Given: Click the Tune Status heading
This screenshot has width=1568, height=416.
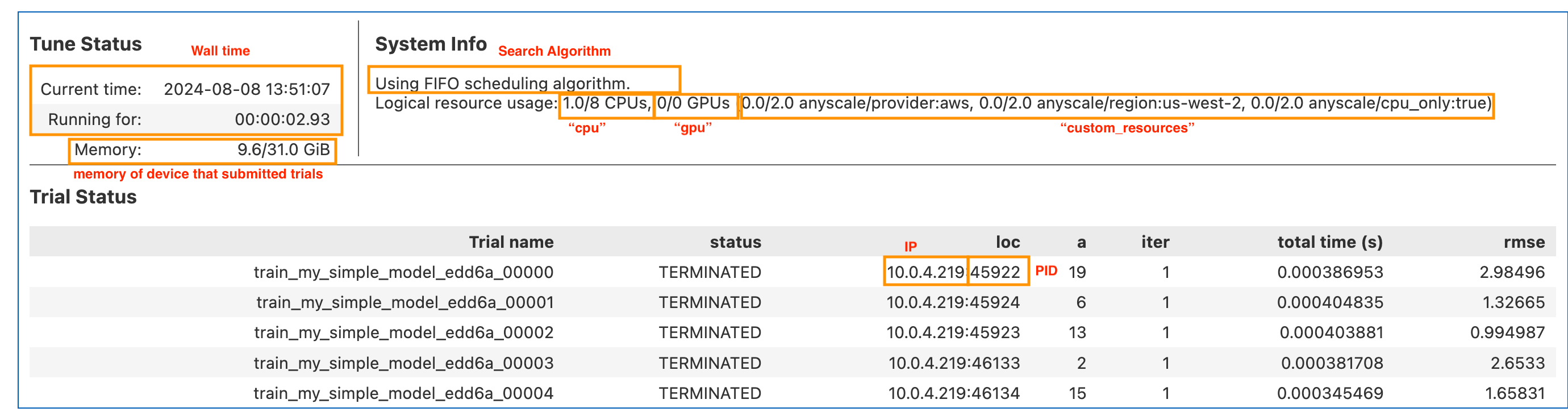Looking at the screenshot, I should [85, 44].
